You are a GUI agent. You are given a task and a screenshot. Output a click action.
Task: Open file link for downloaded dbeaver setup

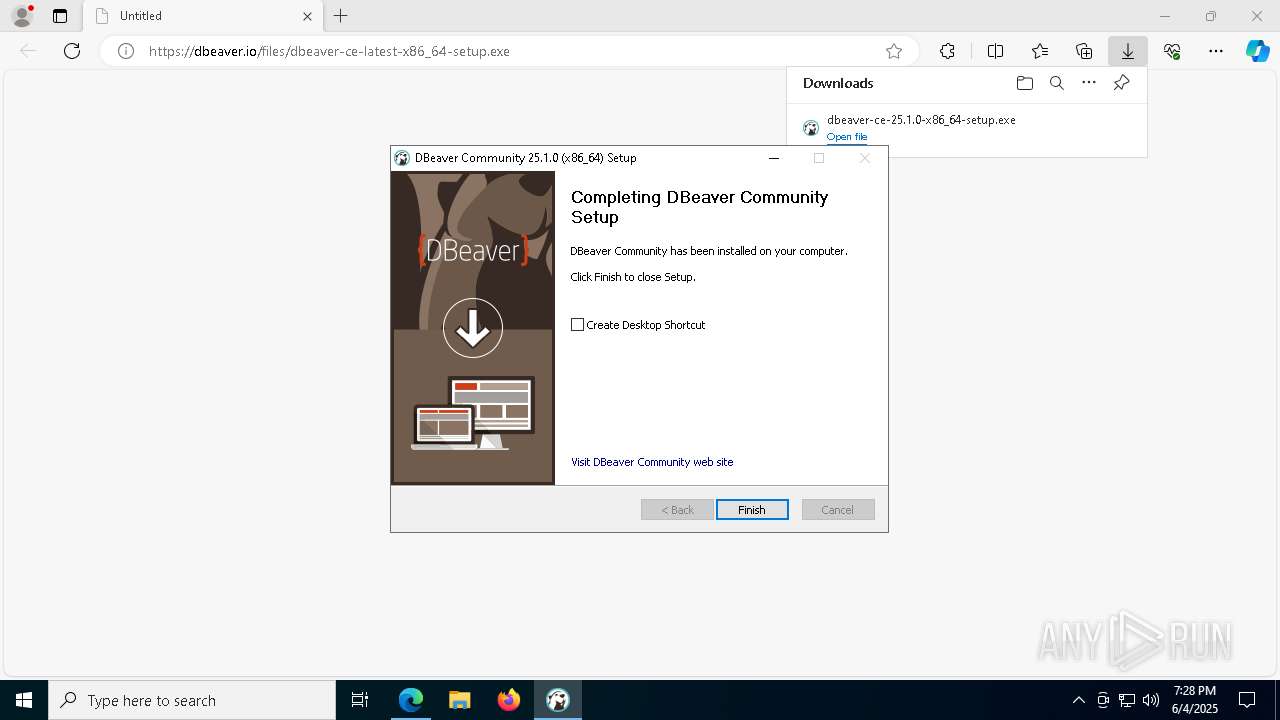click(847, 137)
